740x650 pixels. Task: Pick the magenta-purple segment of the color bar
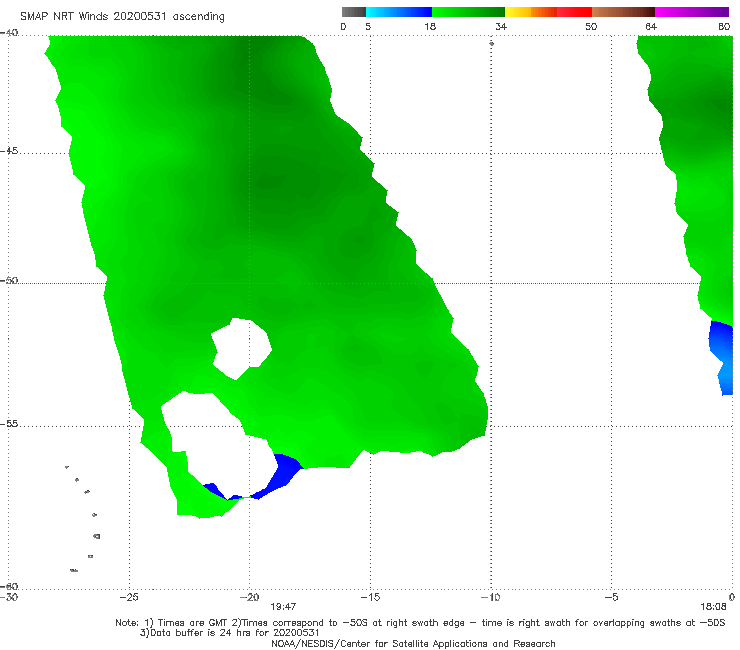(x=692, y=12)
